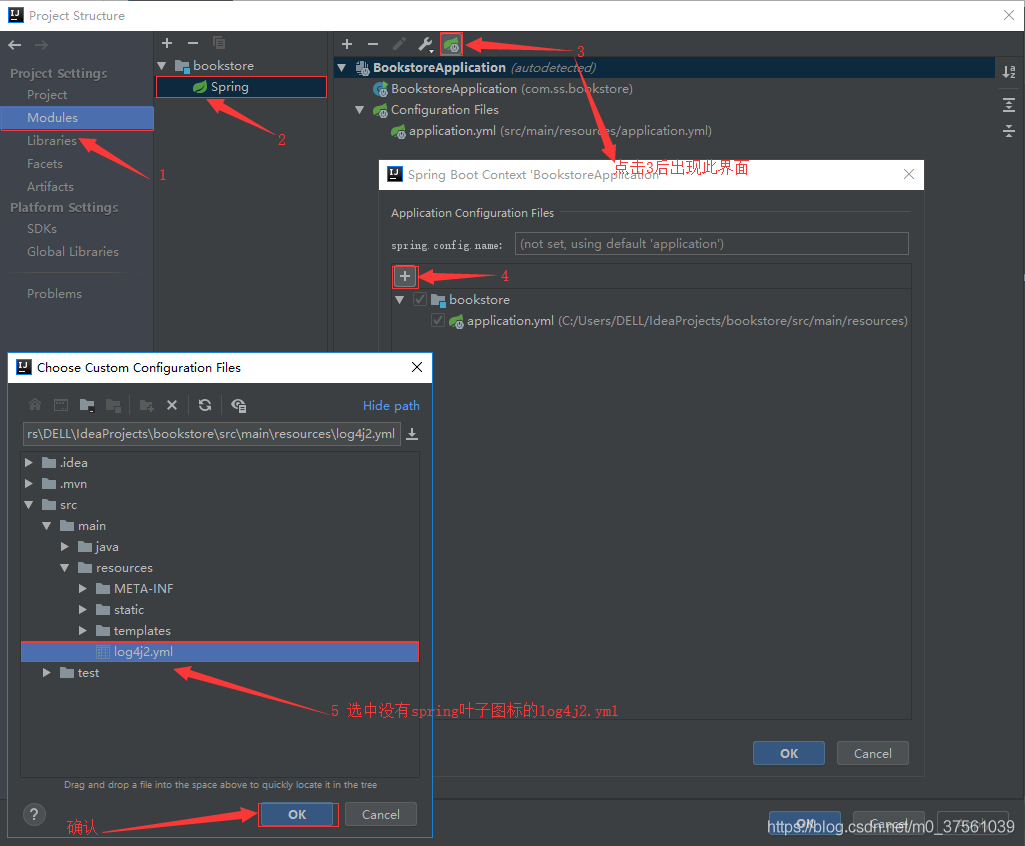
Task: Click Refresh icon in file chooser toolbar
Action: tap(205, 405)
